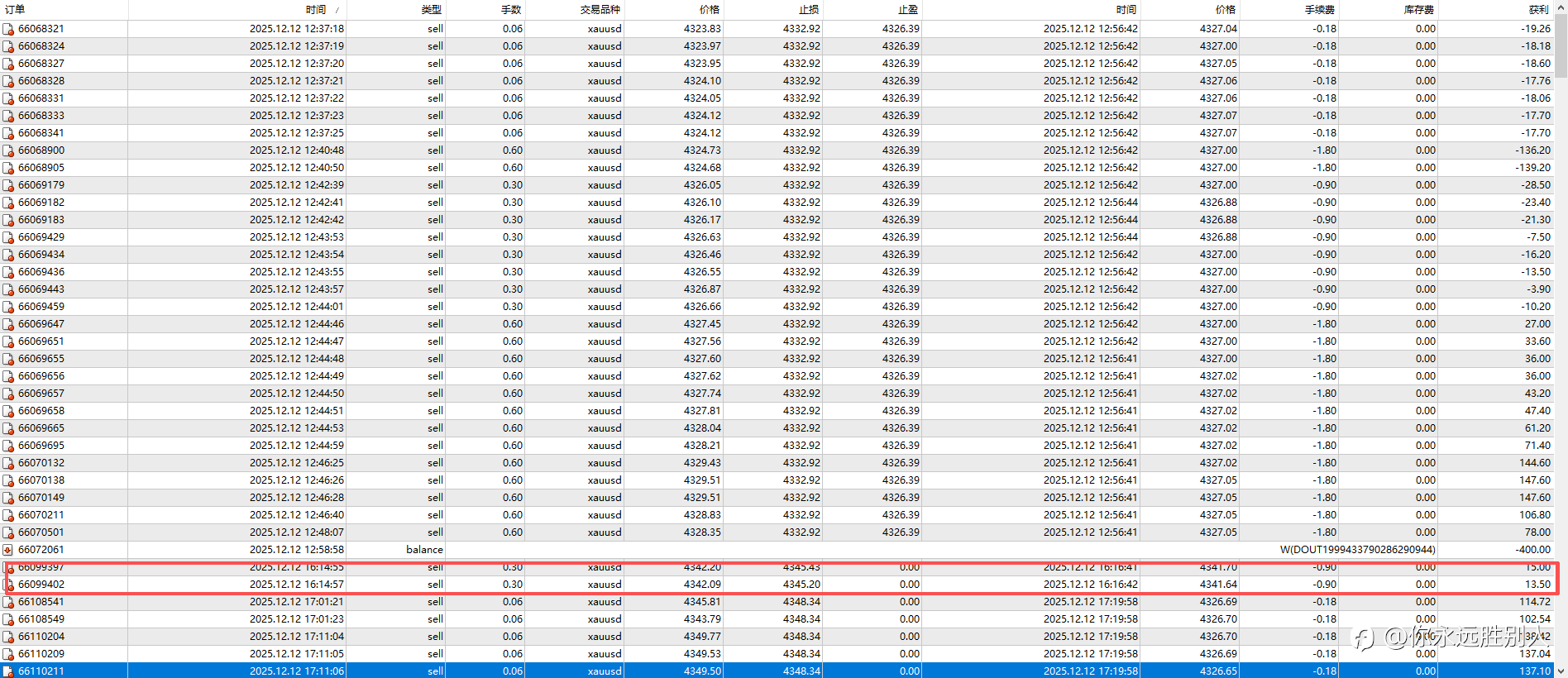Select order number 66069695

[x=41, y=446]
